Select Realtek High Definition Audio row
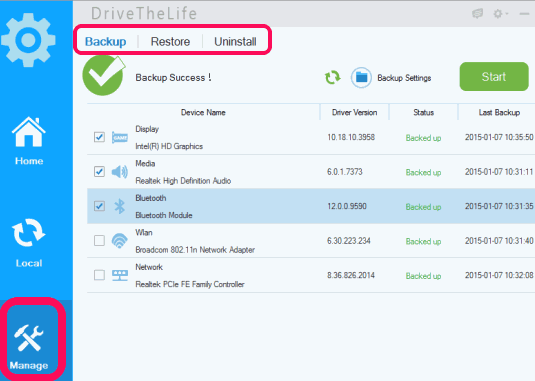This screenshot has width=535, height=381. click(311, 172)
